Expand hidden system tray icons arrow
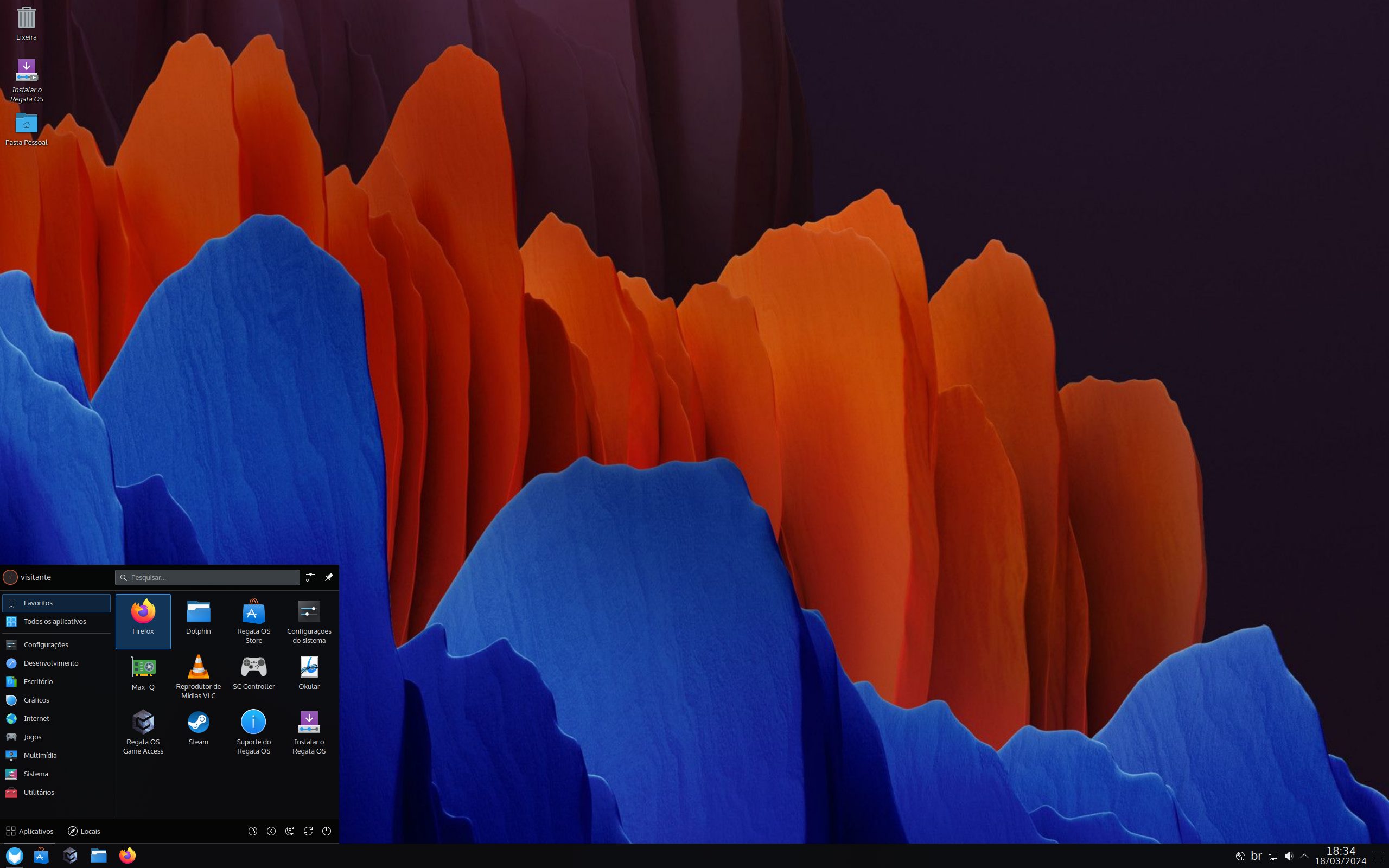Screen dimensions: 1389x868 tap(1304, 856)
